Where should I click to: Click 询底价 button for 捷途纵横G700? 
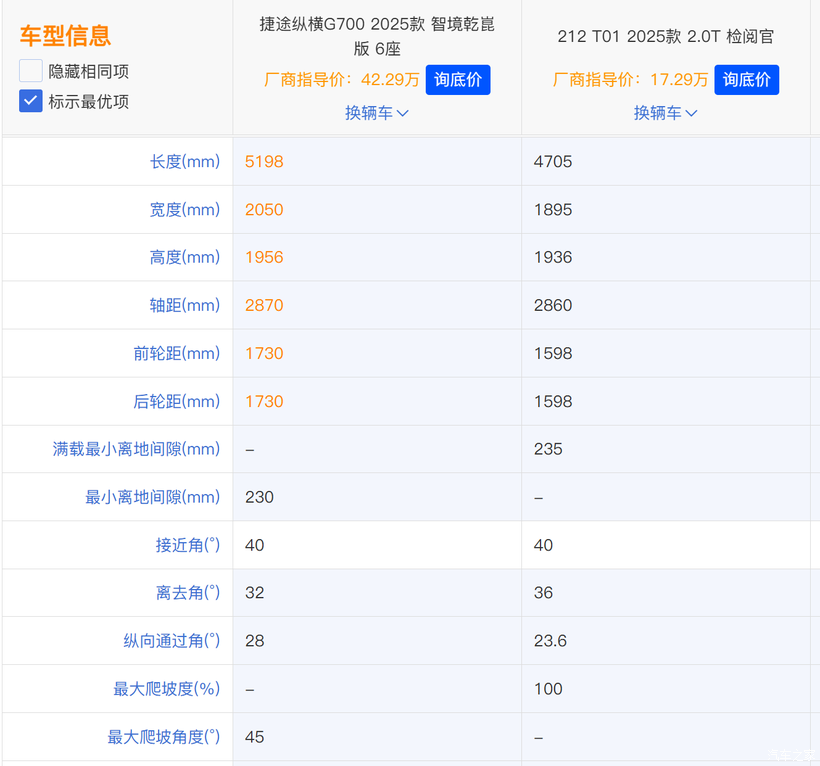click(x=458, y=80)
